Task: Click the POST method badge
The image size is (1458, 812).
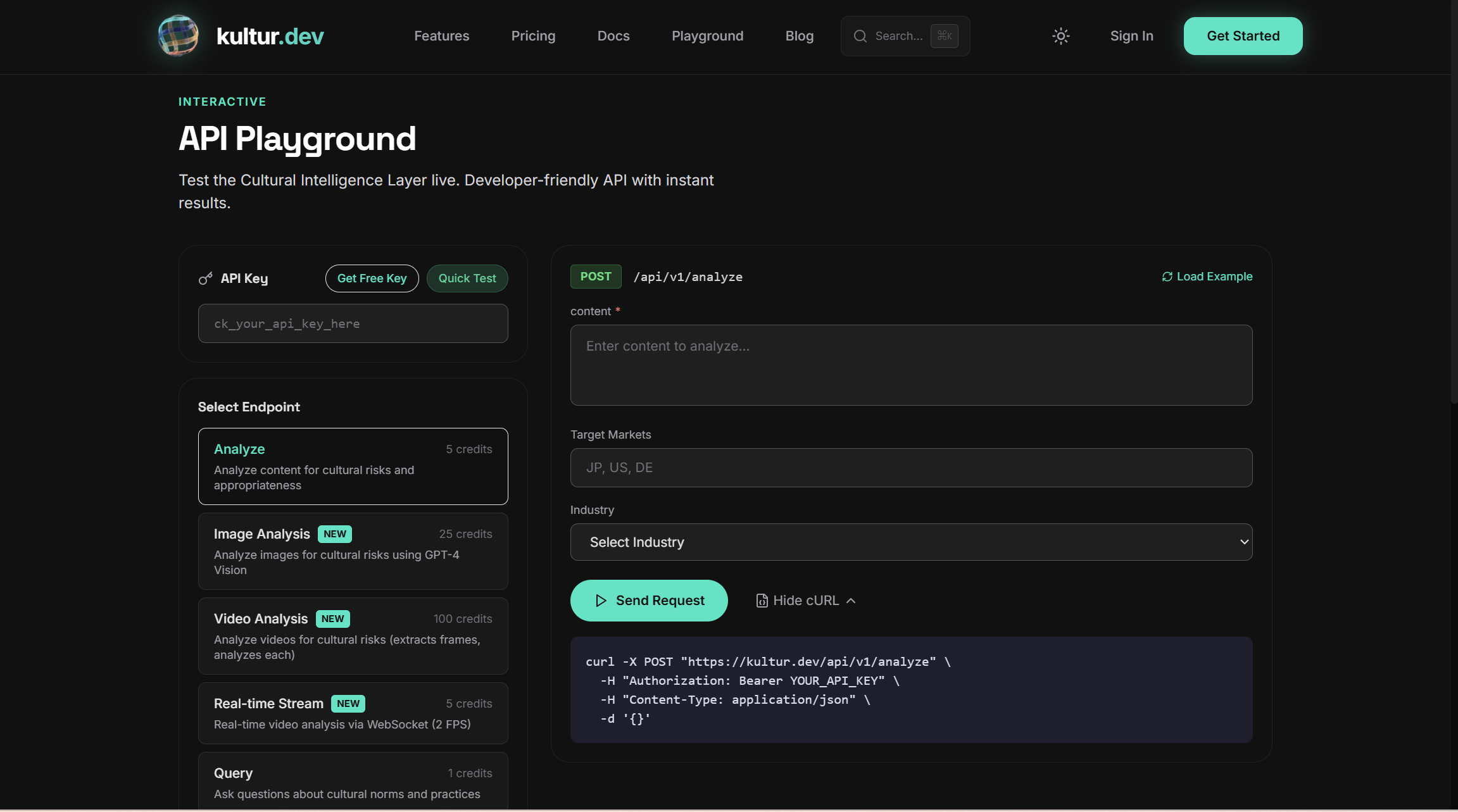Action: [x=595, y=277]
